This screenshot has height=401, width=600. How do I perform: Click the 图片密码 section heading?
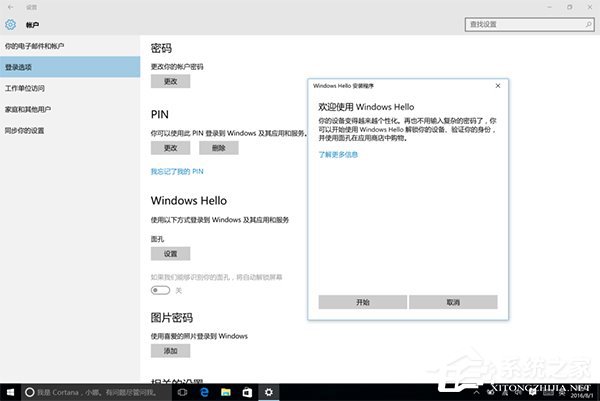(171, 318)
